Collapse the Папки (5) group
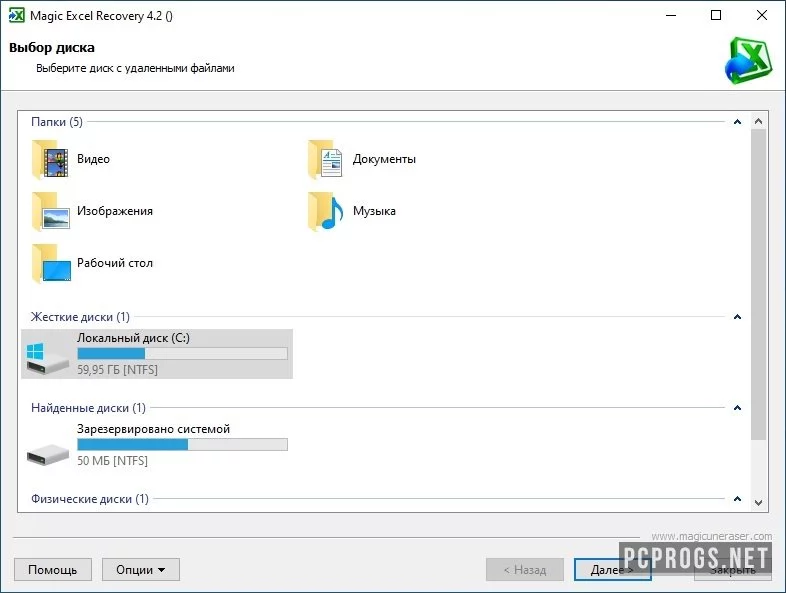Viewport: 786px width, 593px height. pos(737,122)
